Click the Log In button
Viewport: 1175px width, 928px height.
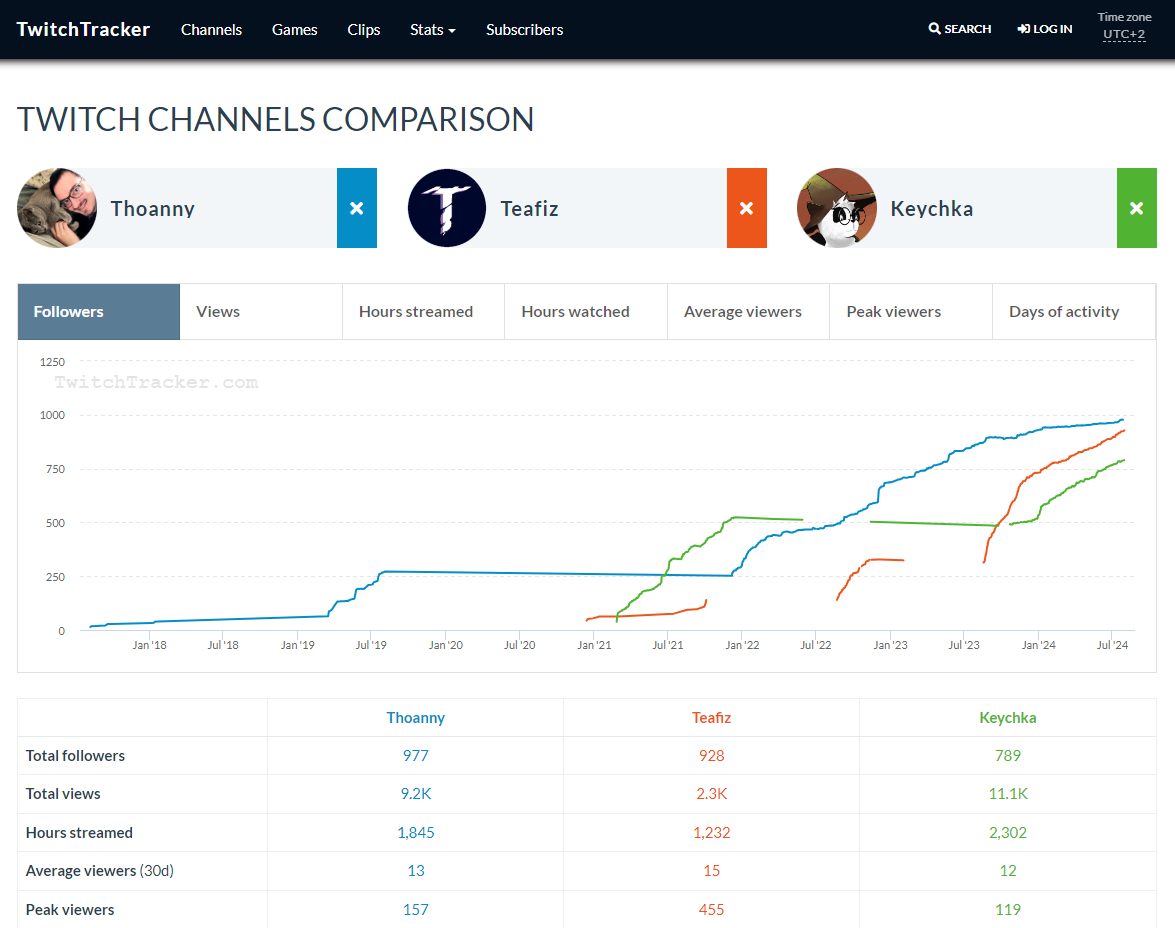(1044, 29)
